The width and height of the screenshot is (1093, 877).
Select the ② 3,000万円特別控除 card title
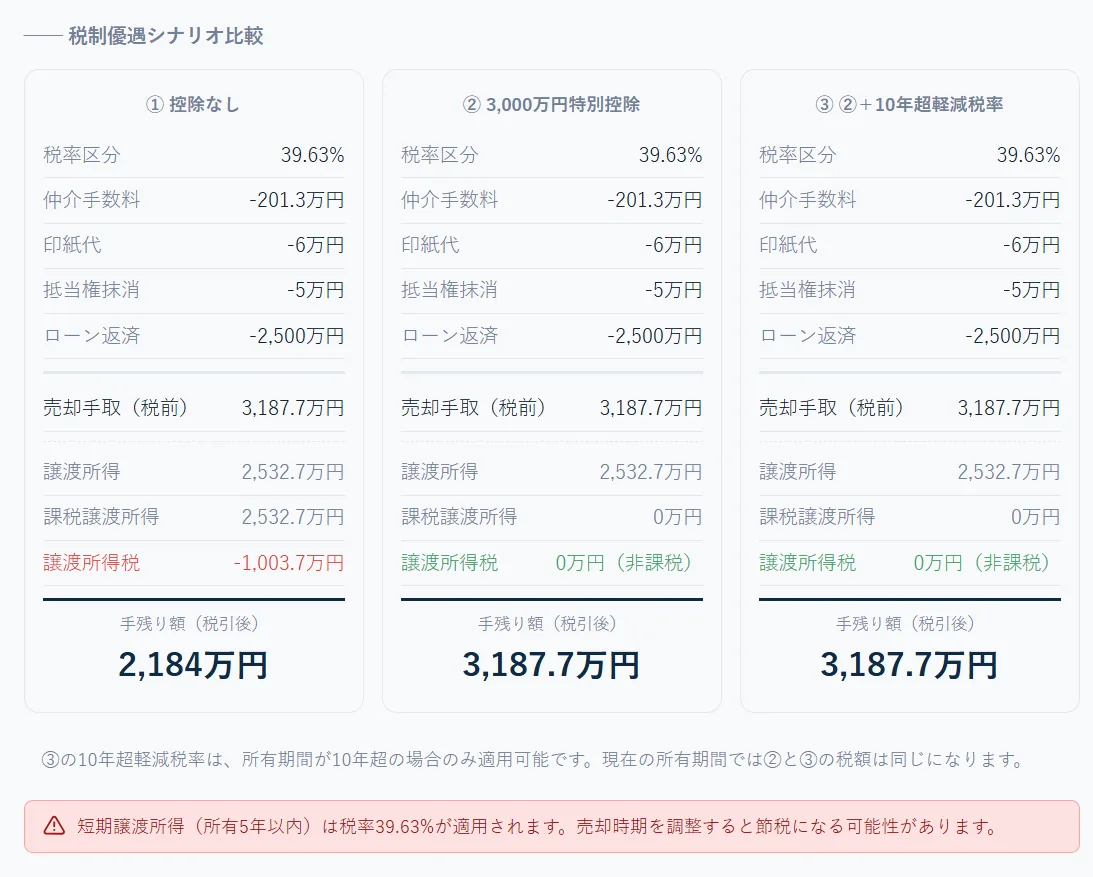point(551,105)
